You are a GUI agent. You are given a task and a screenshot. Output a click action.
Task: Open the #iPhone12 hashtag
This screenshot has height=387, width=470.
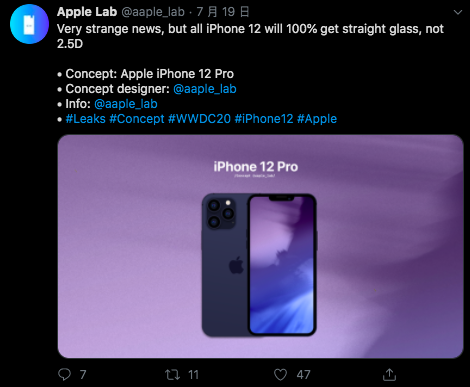coord(264,119)
